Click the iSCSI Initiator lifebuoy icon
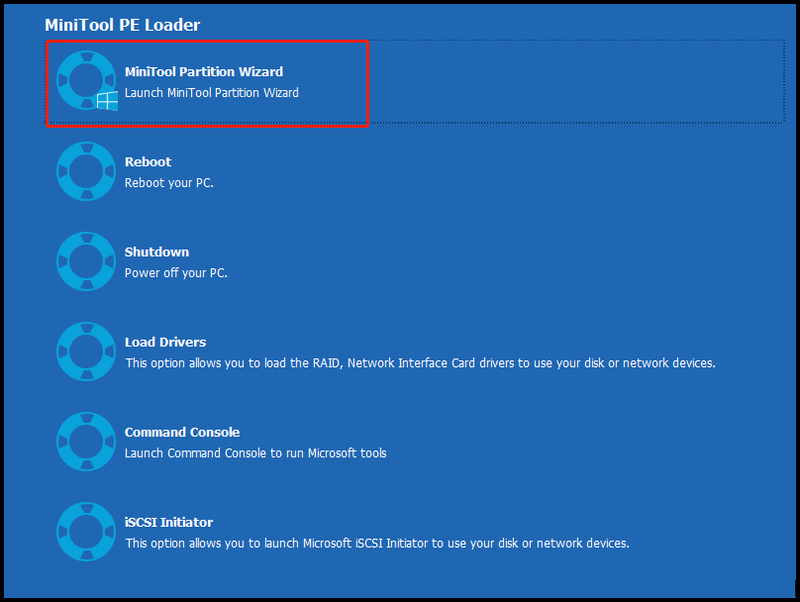Viewport: 800px width, 602px height. [x=86, y=532]
